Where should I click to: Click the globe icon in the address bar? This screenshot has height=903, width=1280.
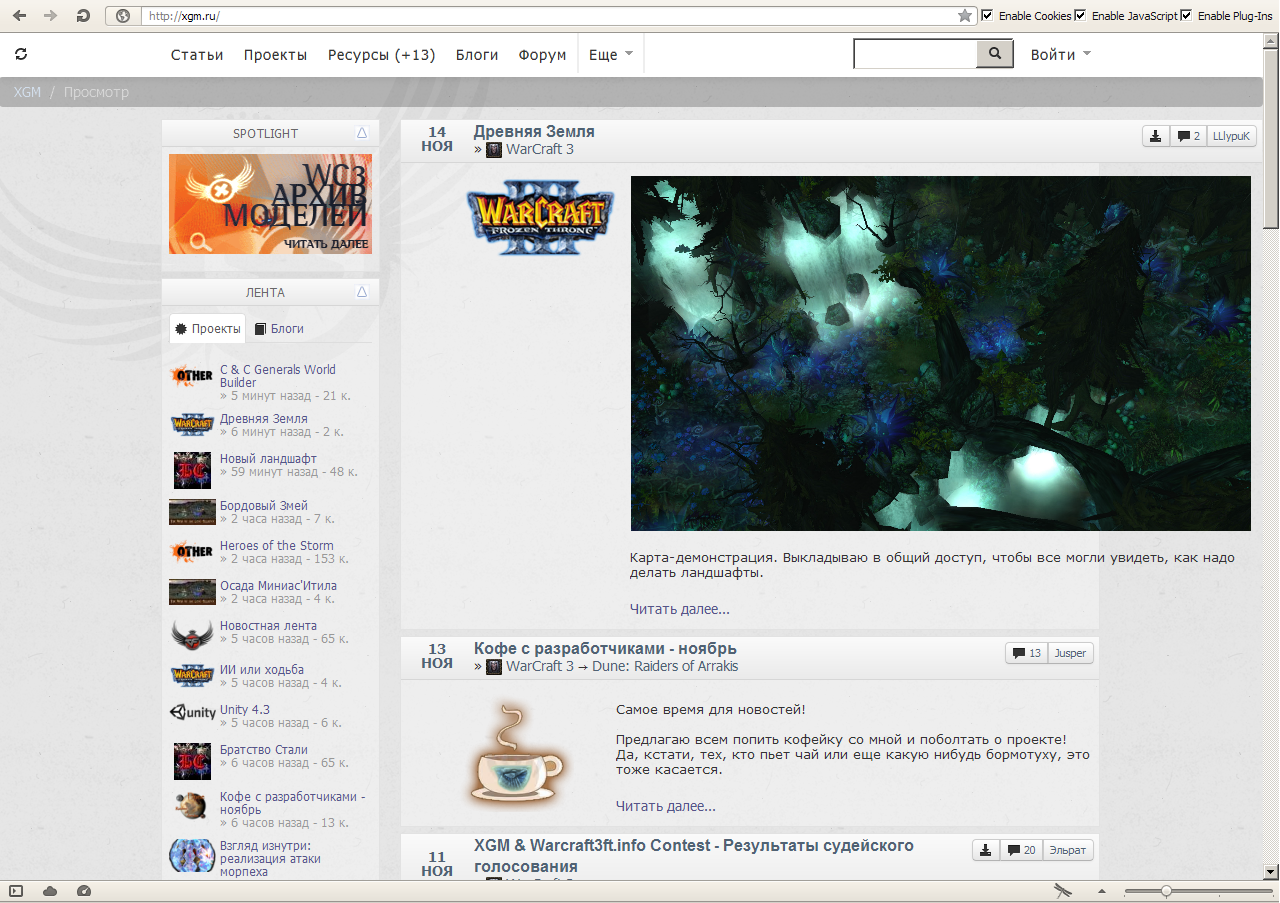point(124,16)
